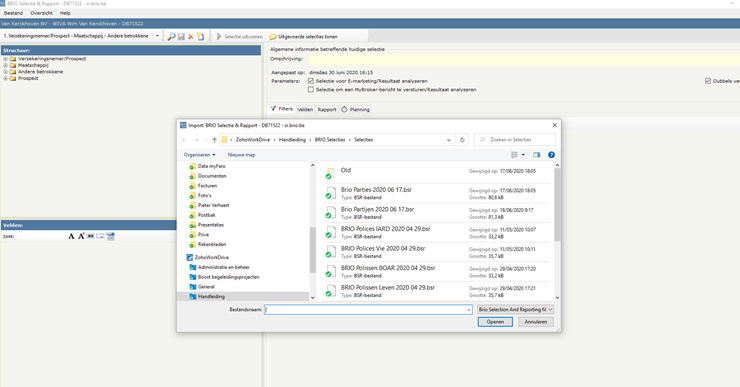Click the Selectie uitvoeren play icon

coord(219,36)
